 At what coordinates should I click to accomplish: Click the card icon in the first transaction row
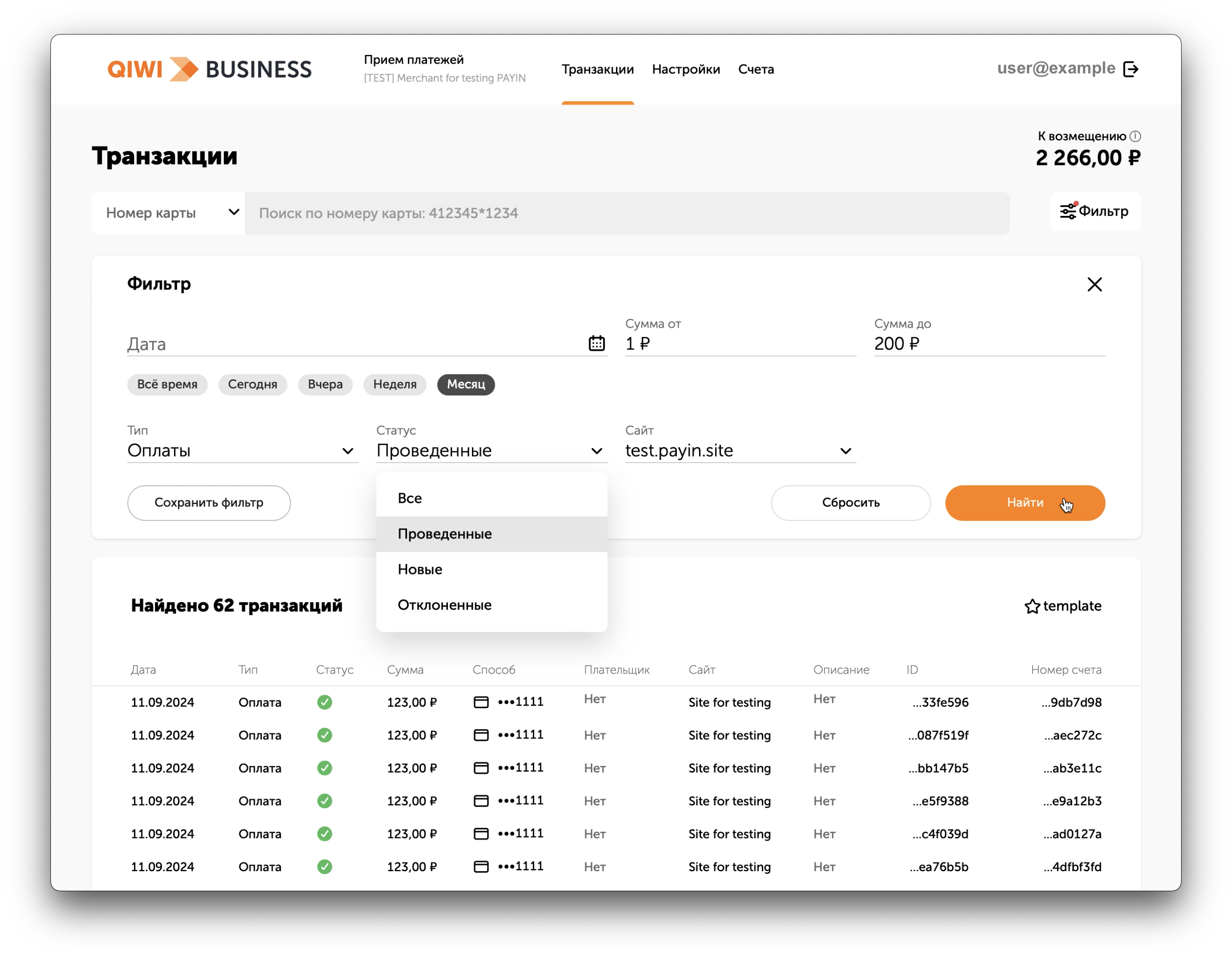481,702
